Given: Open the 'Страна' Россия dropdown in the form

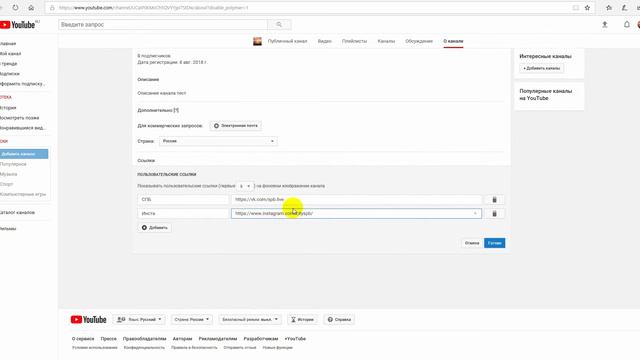Looking at the screenshot, I should point(218,141).
